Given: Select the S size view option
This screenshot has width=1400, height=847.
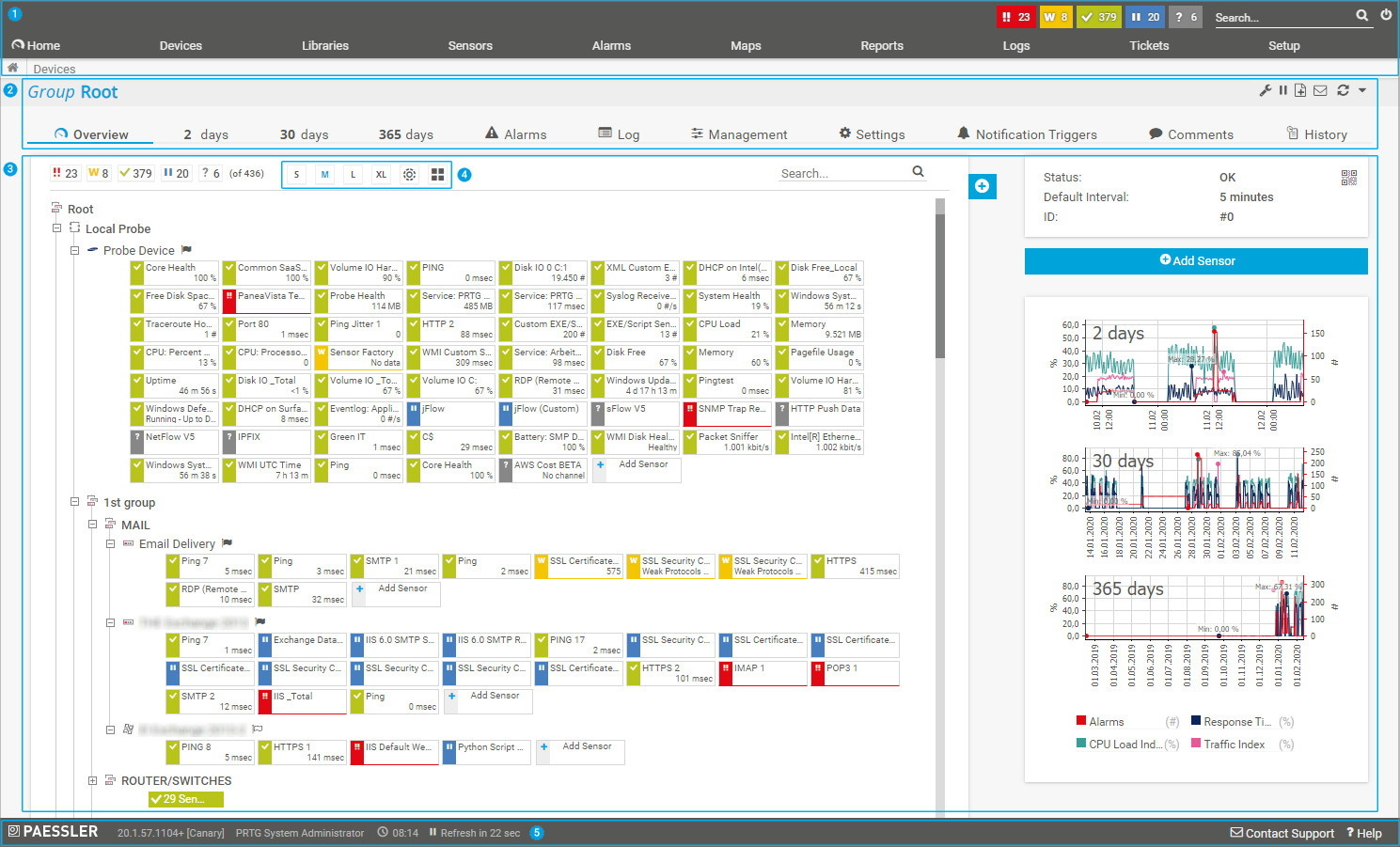Looking at the screenshot, I should coord(296,175).
